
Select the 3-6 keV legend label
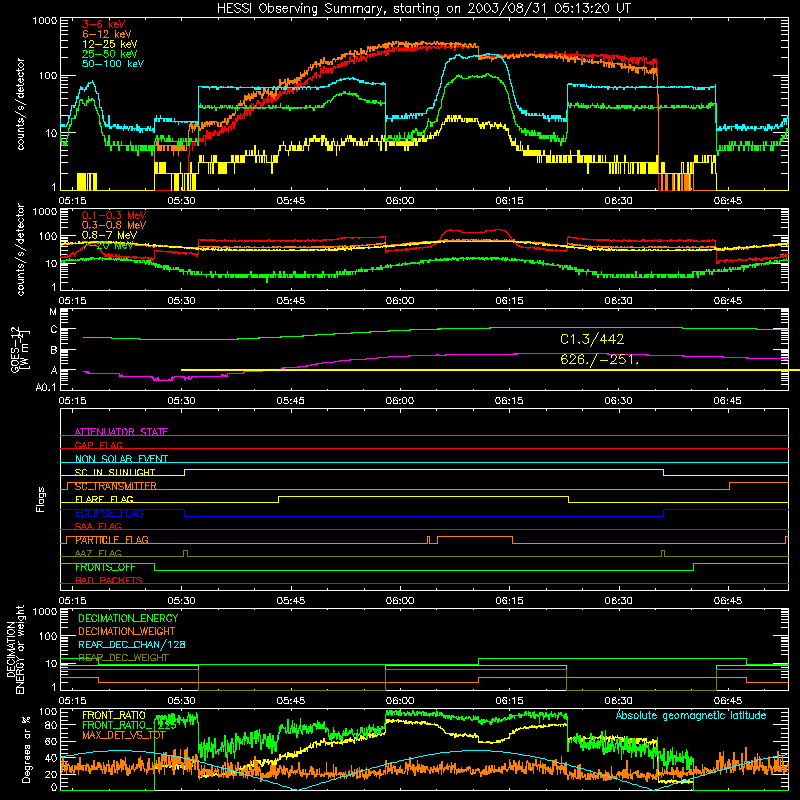click(x=104, y=24)
